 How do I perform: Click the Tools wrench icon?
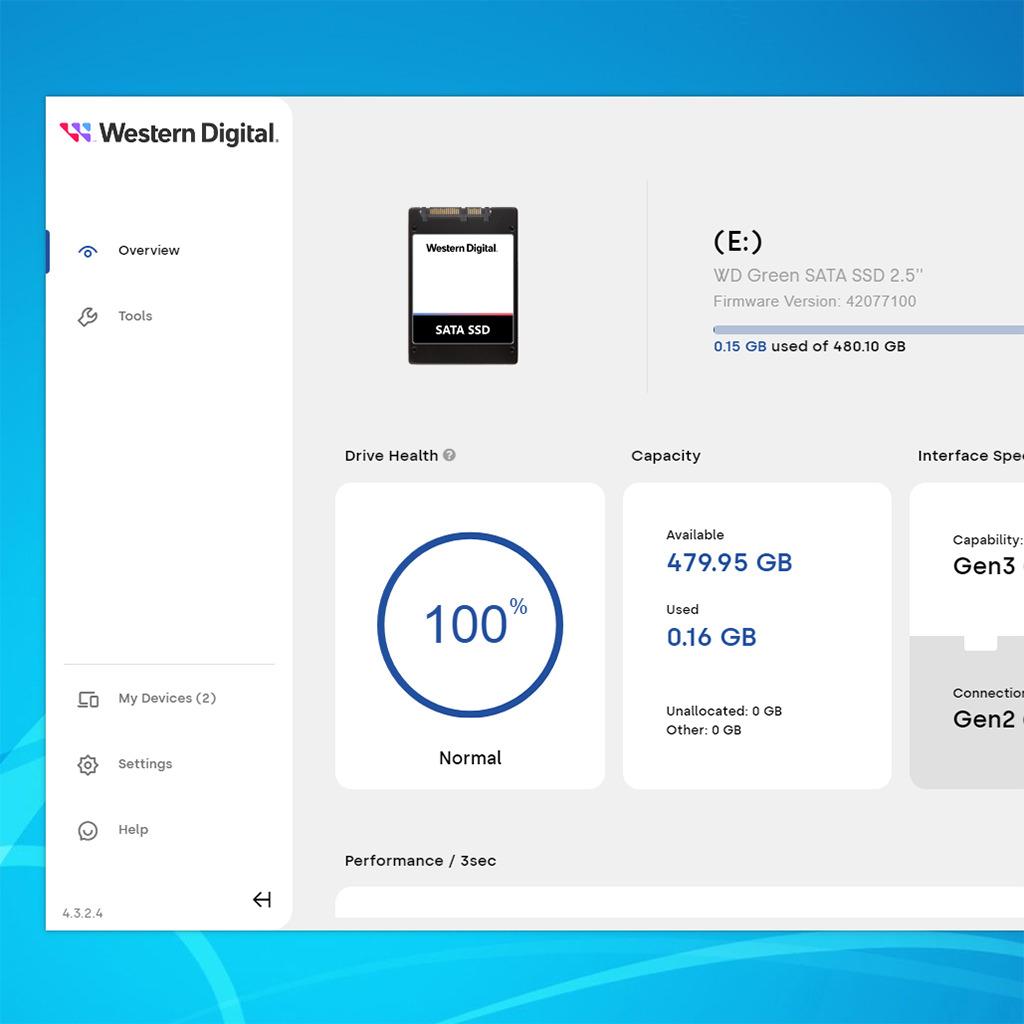(x=88, y=316)
